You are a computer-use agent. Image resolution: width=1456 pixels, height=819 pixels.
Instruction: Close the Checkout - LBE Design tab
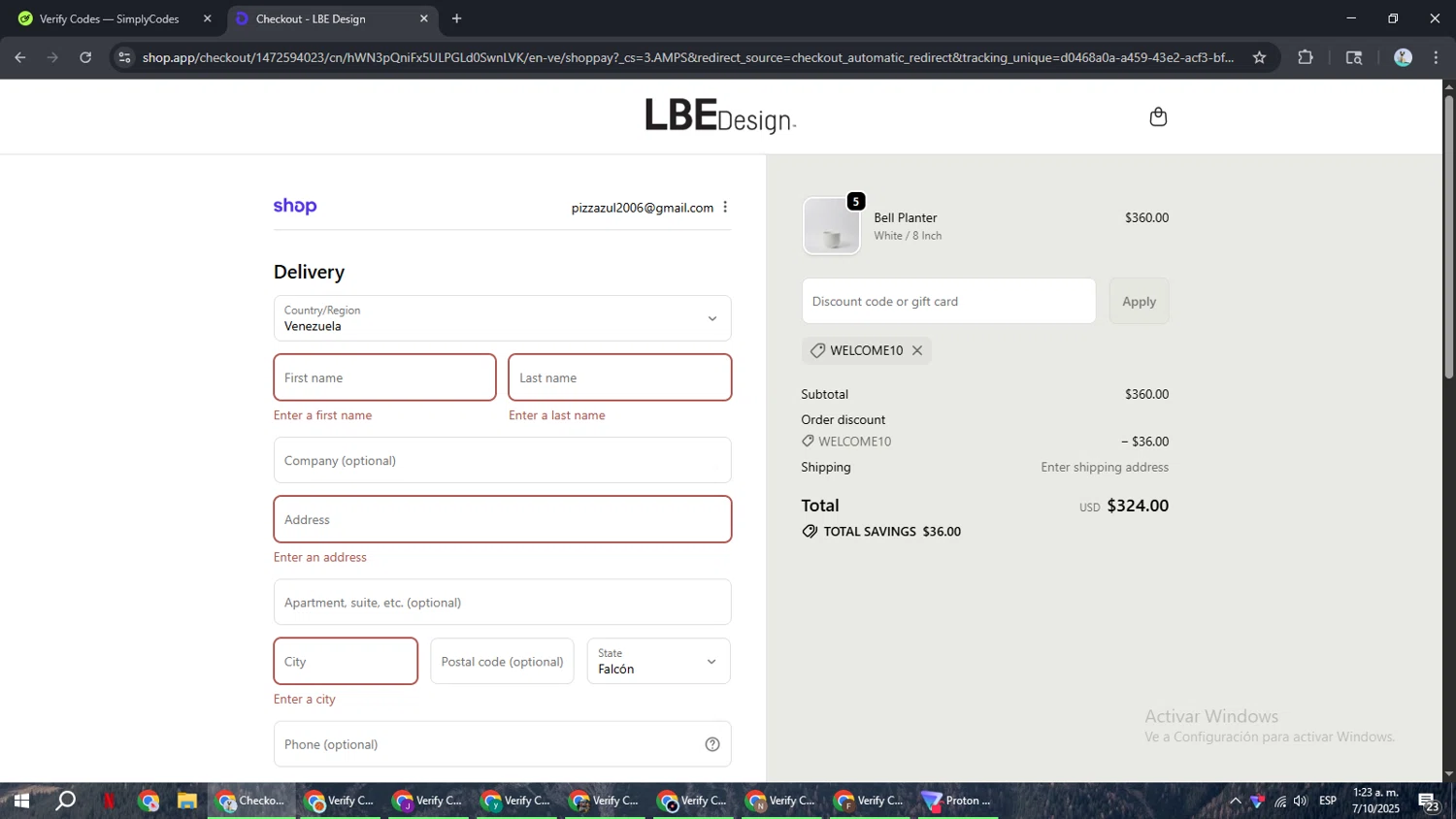(423, 18)
